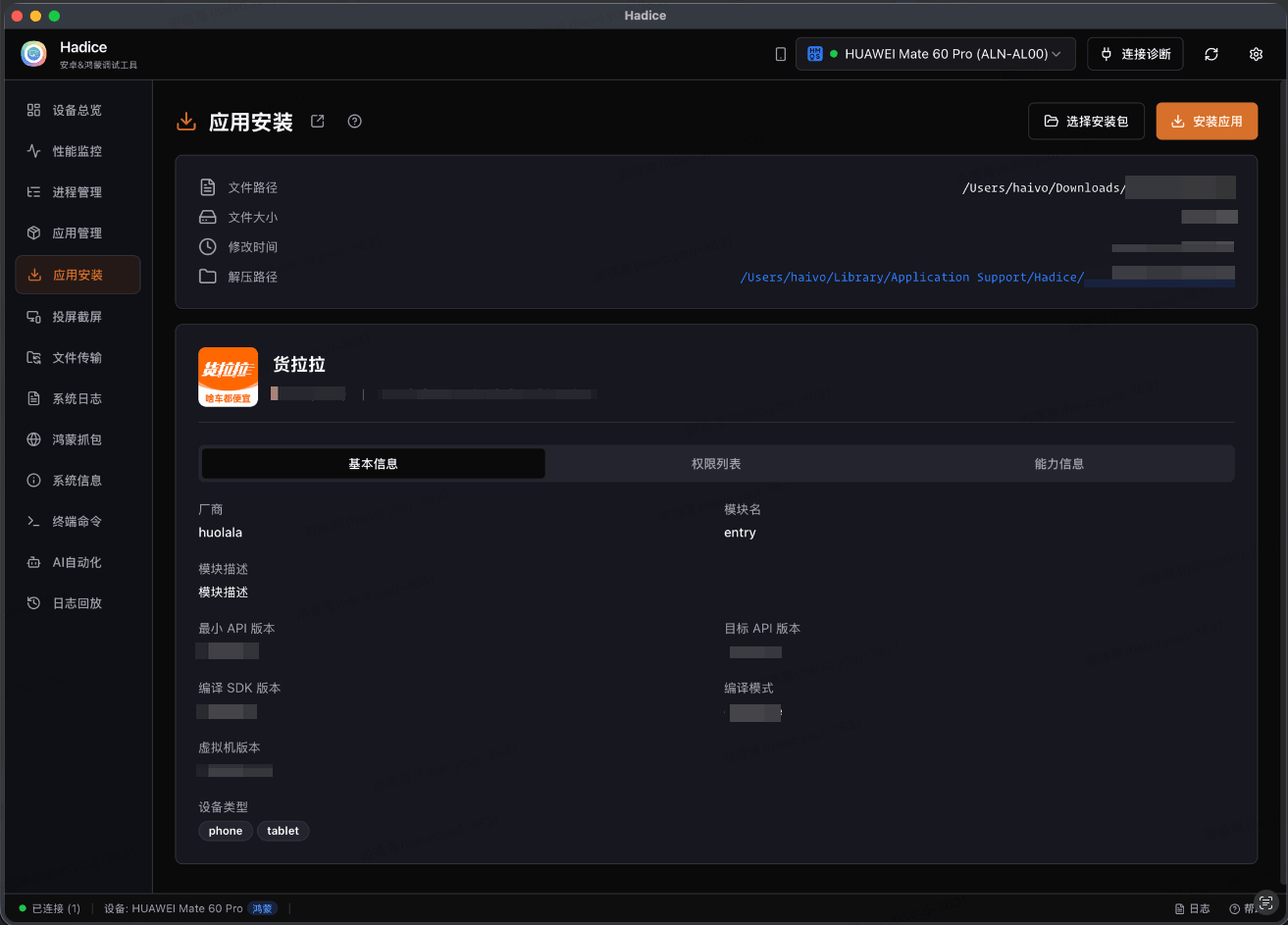Select 鸿蒙抓包 in the sidebar
The height and width of the screenshot is (925, 1288).
77,439
